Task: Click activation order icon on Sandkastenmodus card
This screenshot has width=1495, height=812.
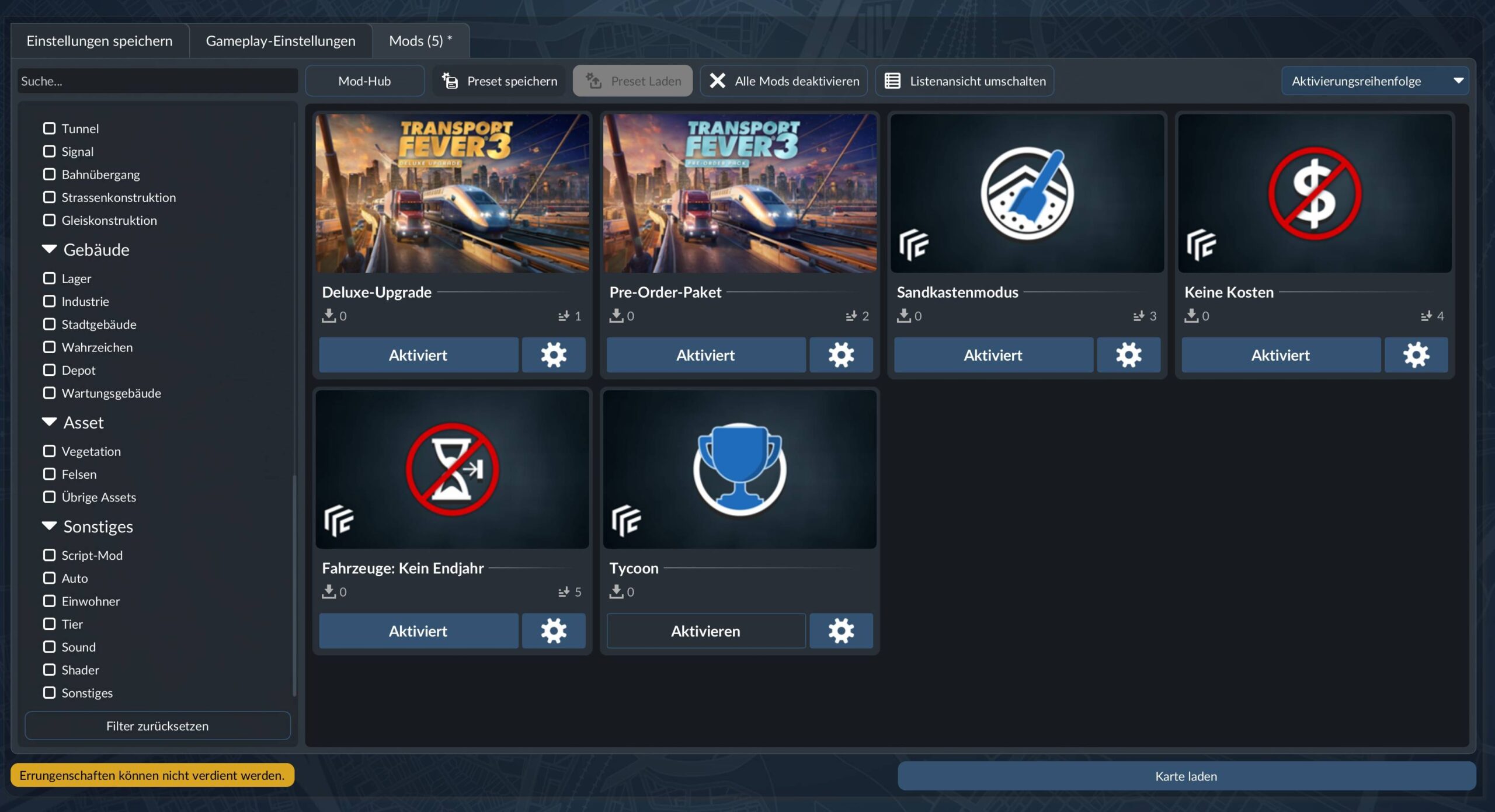Action: [1139, 316]
